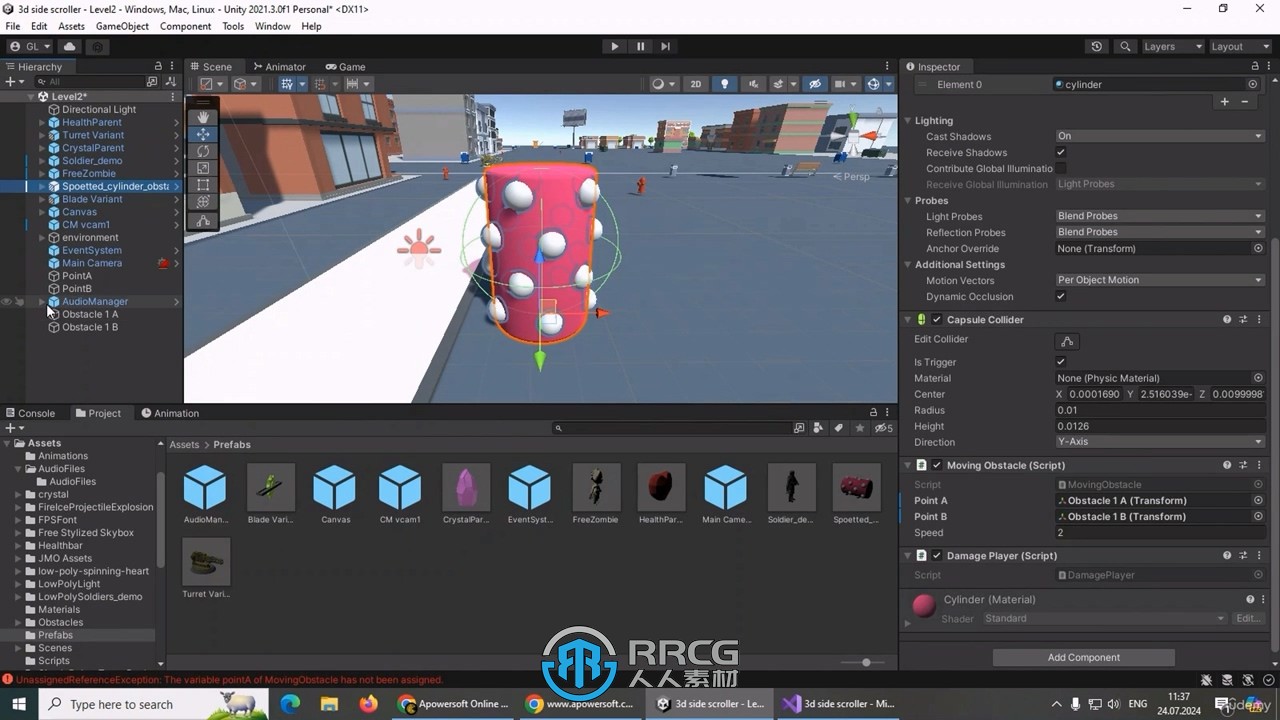Toggle Receive Shadows checkbox

(x=1061, y=152)
